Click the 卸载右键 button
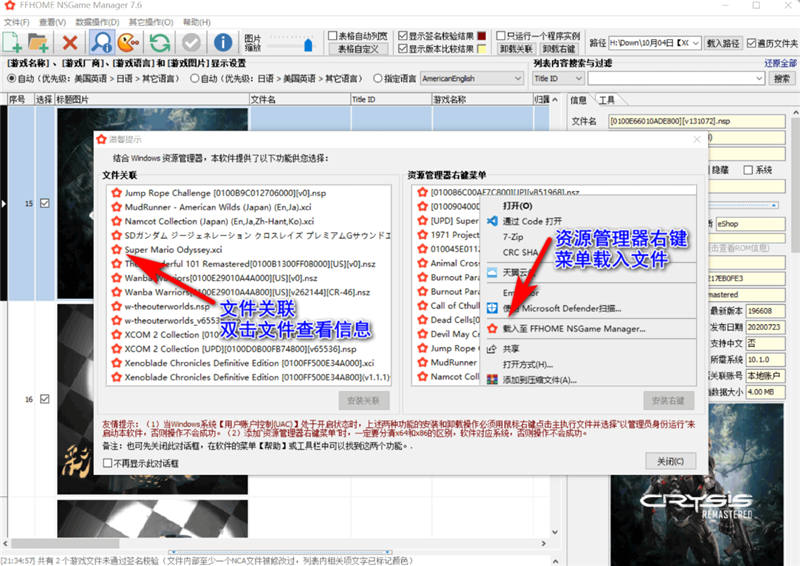Screen dimensions: 800x566 [x=559, y=49]
